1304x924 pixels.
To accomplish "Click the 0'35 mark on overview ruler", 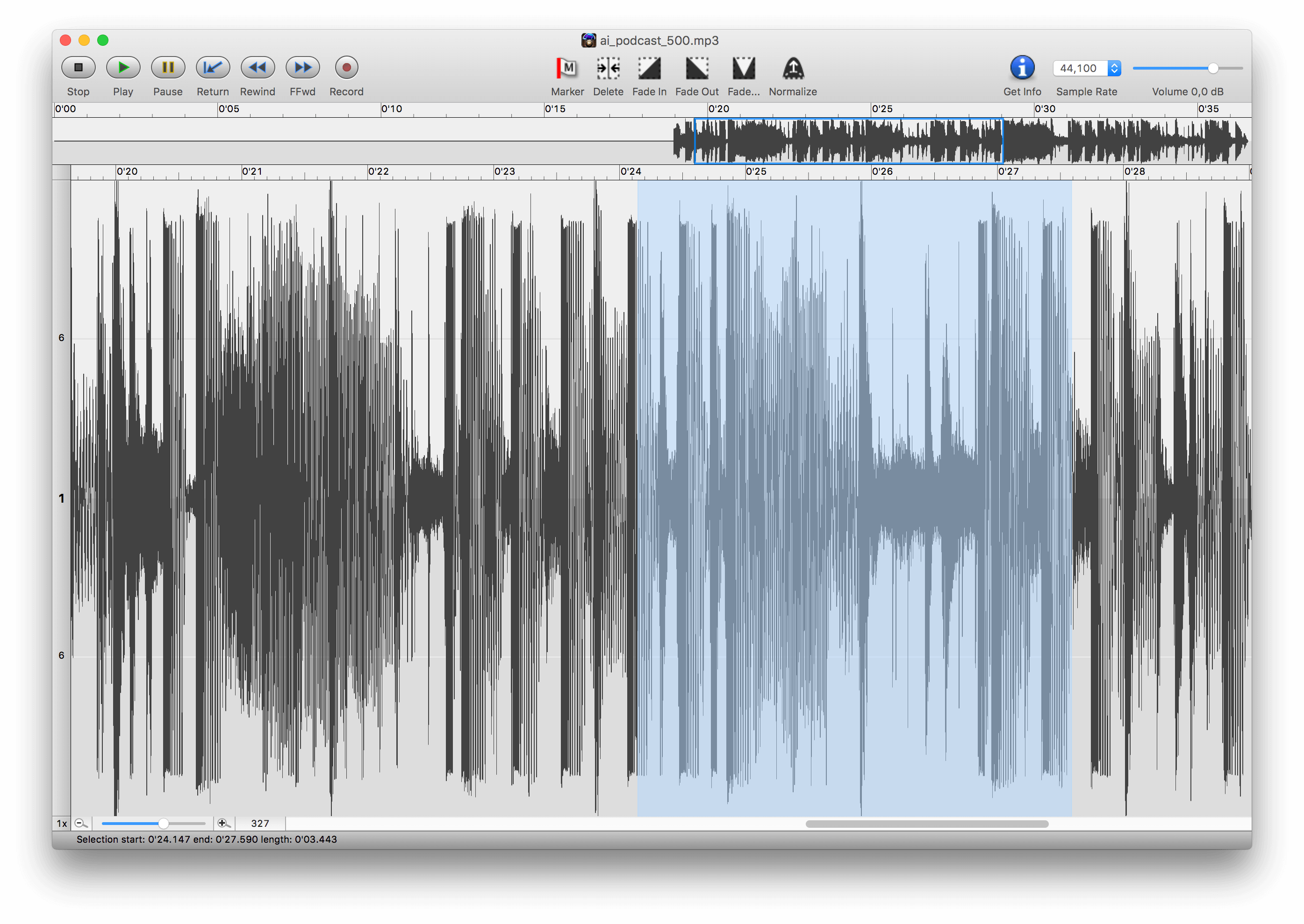I will [1208, 109].
